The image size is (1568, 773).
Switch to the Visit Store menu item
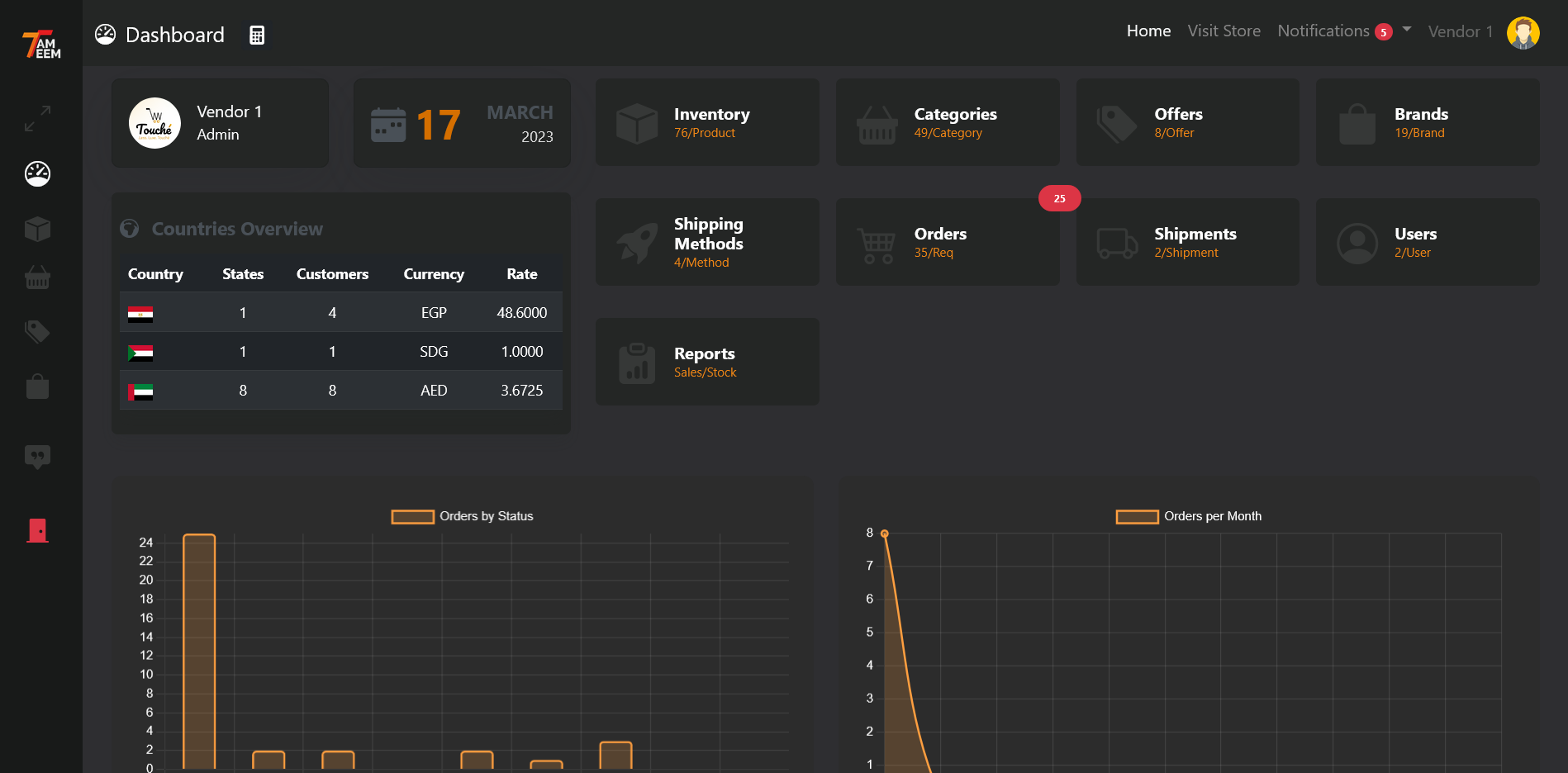pyautogui.click(x=1224, y=31)
